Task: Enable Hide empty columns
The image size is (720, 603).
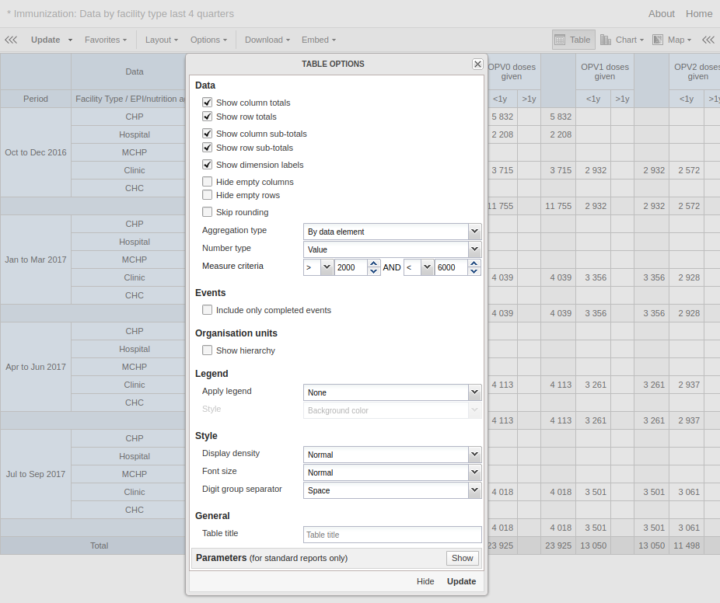Action: click(x=207, y=182)
